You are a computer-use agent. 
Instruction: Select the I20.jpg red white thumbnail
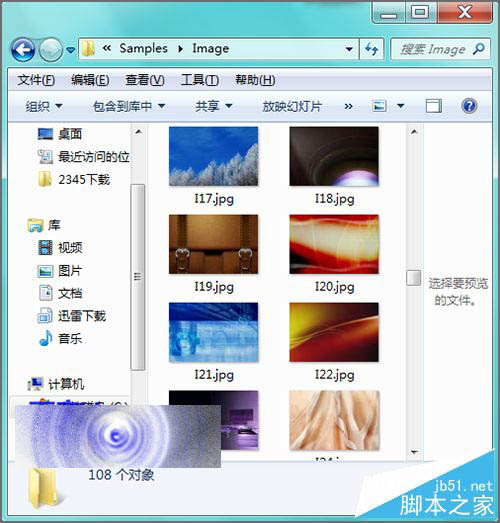[334, 244]
